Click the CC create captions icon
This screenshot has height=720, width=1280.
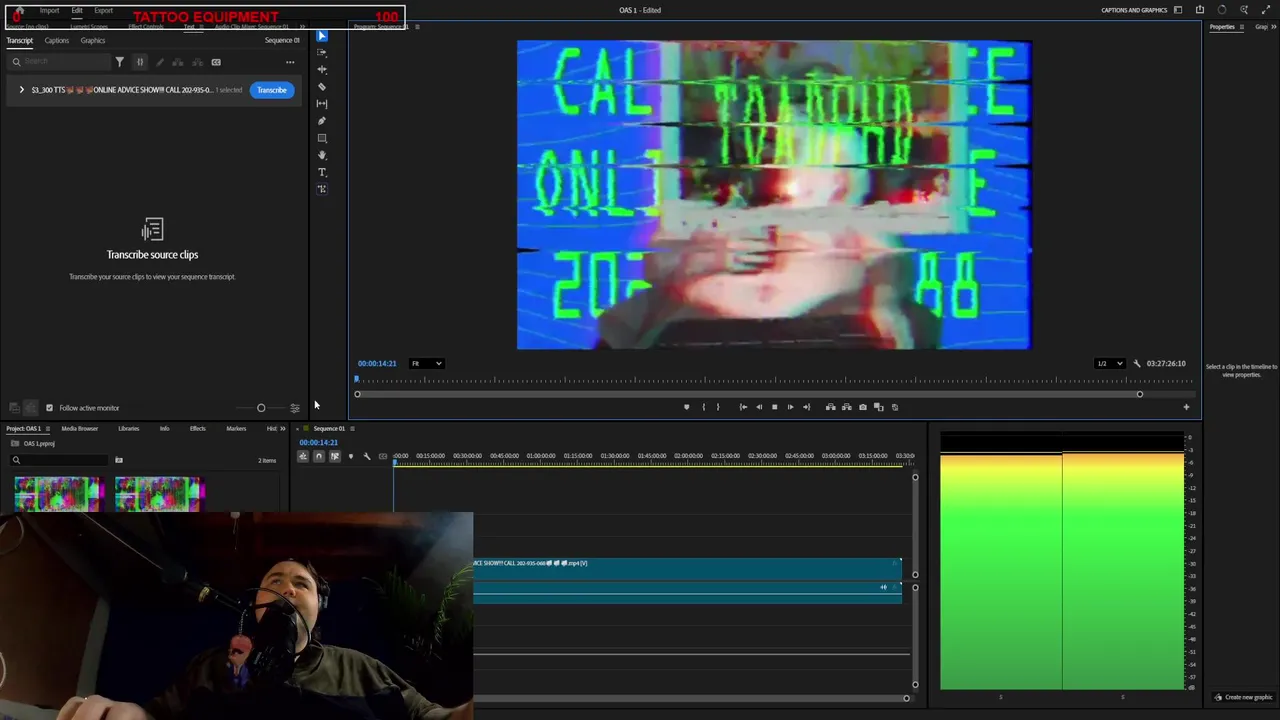pos(216,62)
